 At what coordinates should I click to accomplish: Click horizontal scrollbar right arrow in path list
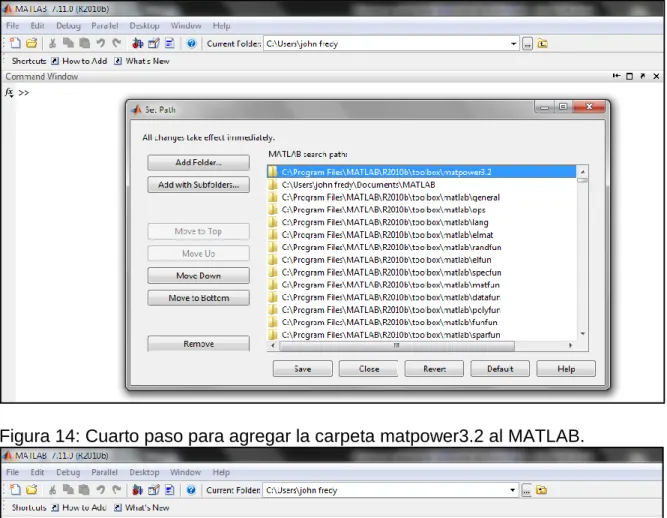pos(570,346)
